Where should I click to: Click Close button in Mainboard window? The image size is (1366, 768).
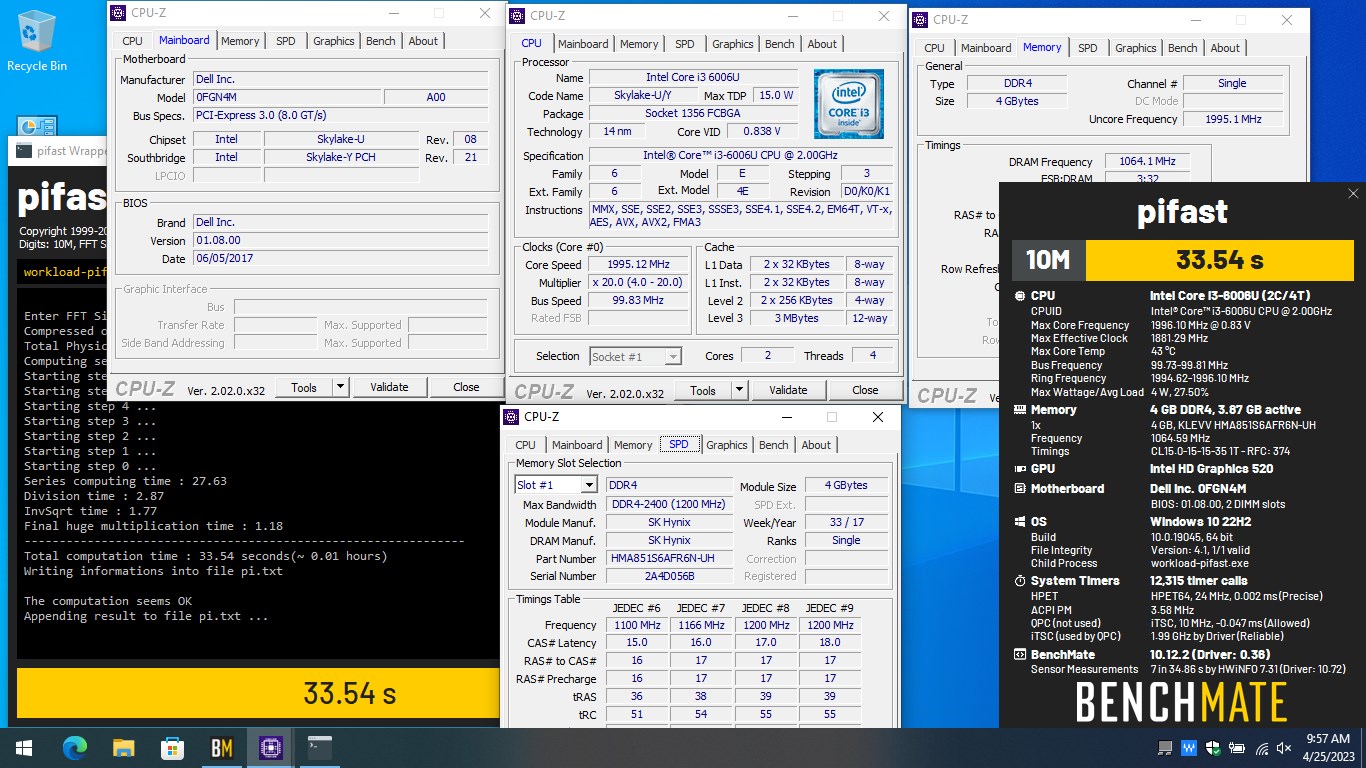pyautogui.click(x=466, y=387)
